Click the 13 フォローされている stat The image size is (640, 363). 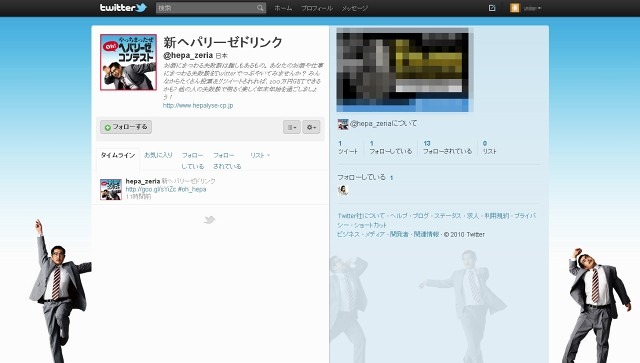(447, 148)
